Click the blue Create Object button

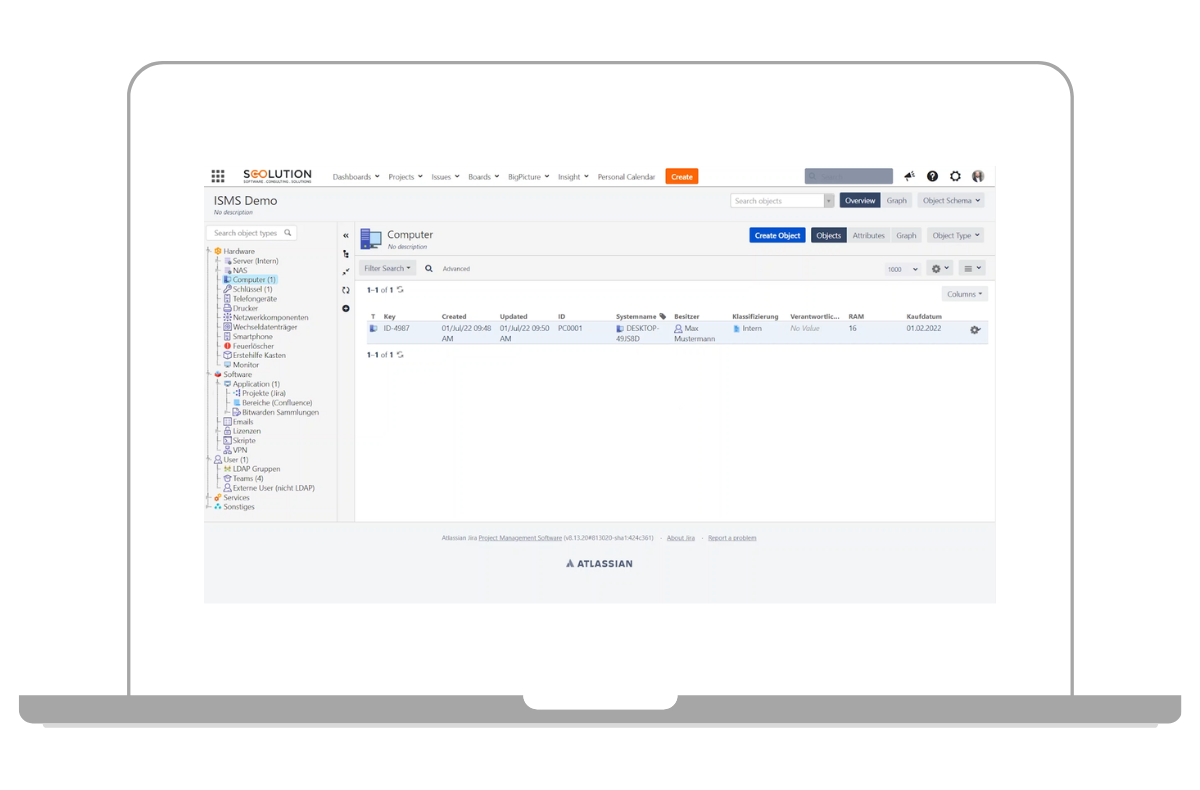(777, 236)
